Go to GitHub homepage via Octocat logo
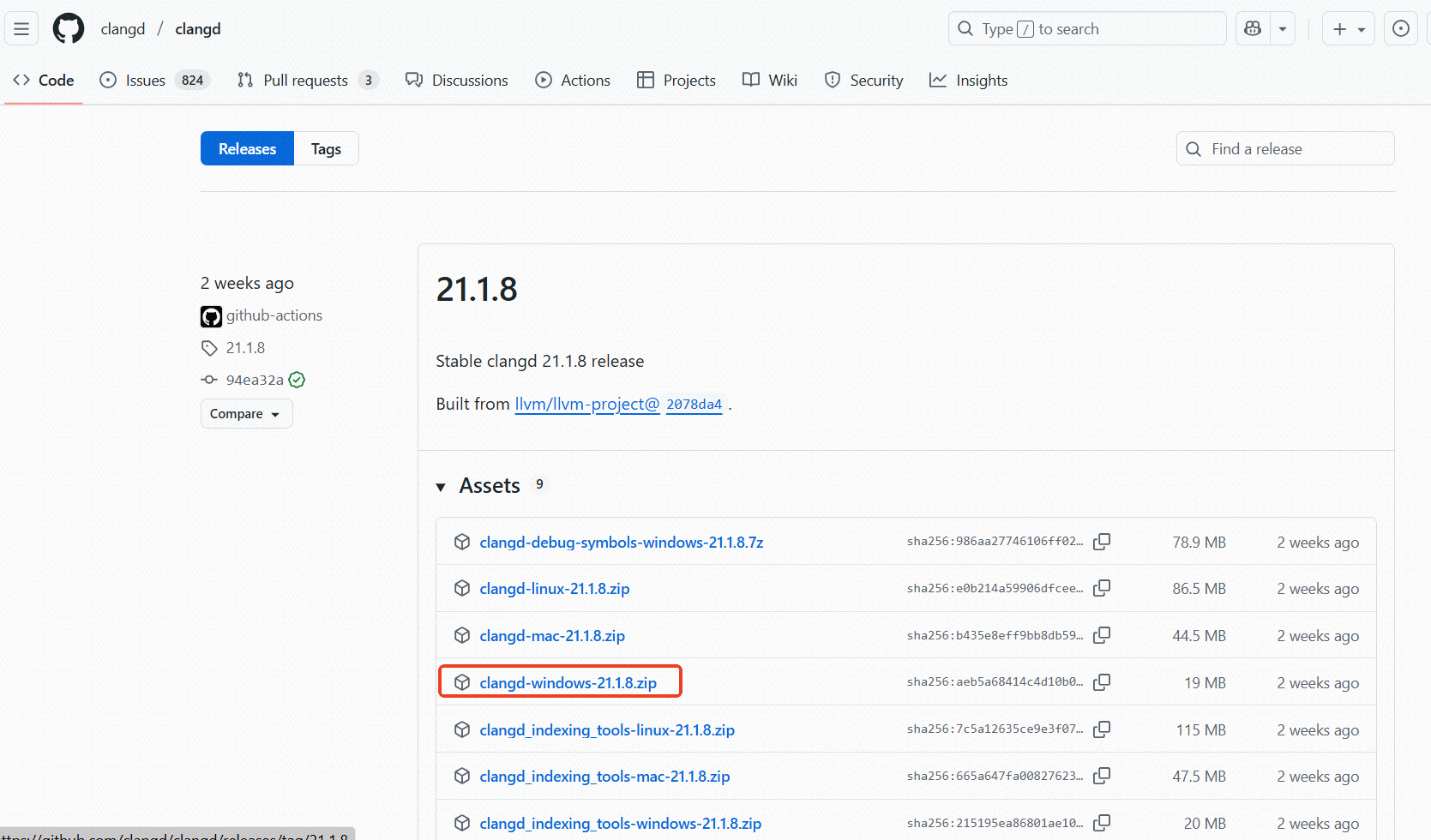 (x=69, y=29)
